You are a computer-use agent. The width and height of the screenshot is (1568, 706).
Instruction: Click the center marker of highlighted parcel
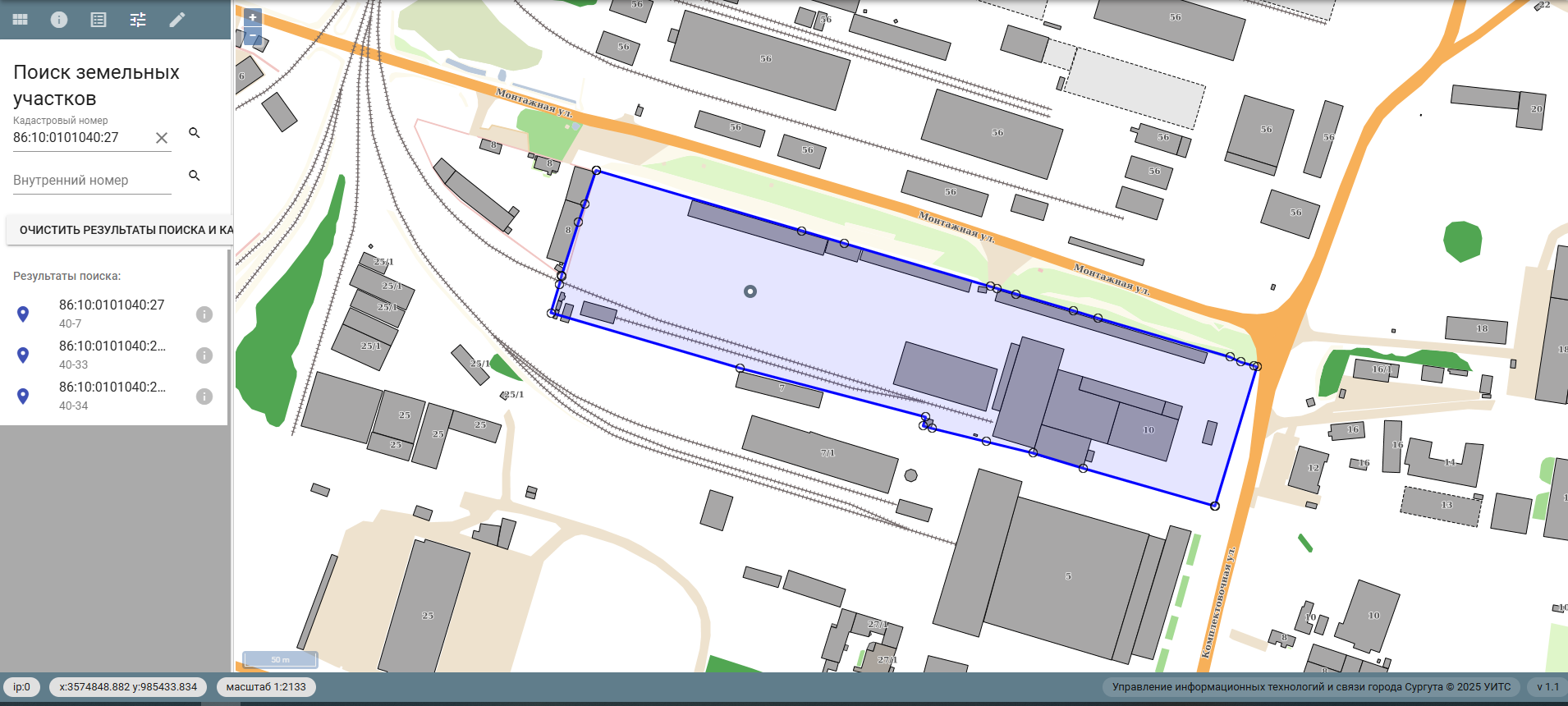coord(750,291)
